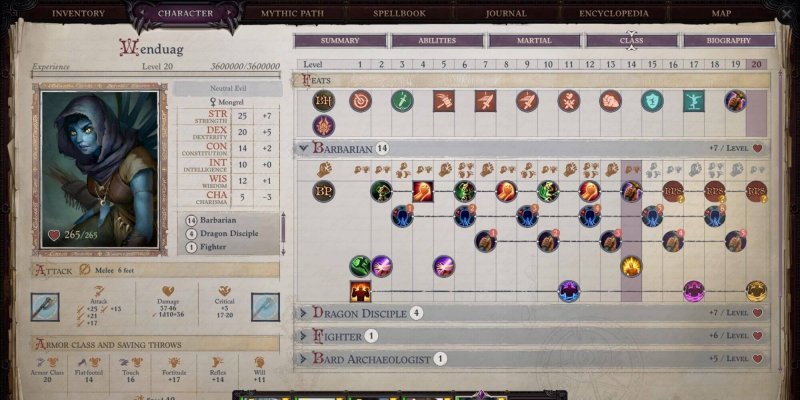Image resolution: width=800 pixels, height=400 pixels.
Task: Click the purple ability icon at level 2
Action: point(381,266)
